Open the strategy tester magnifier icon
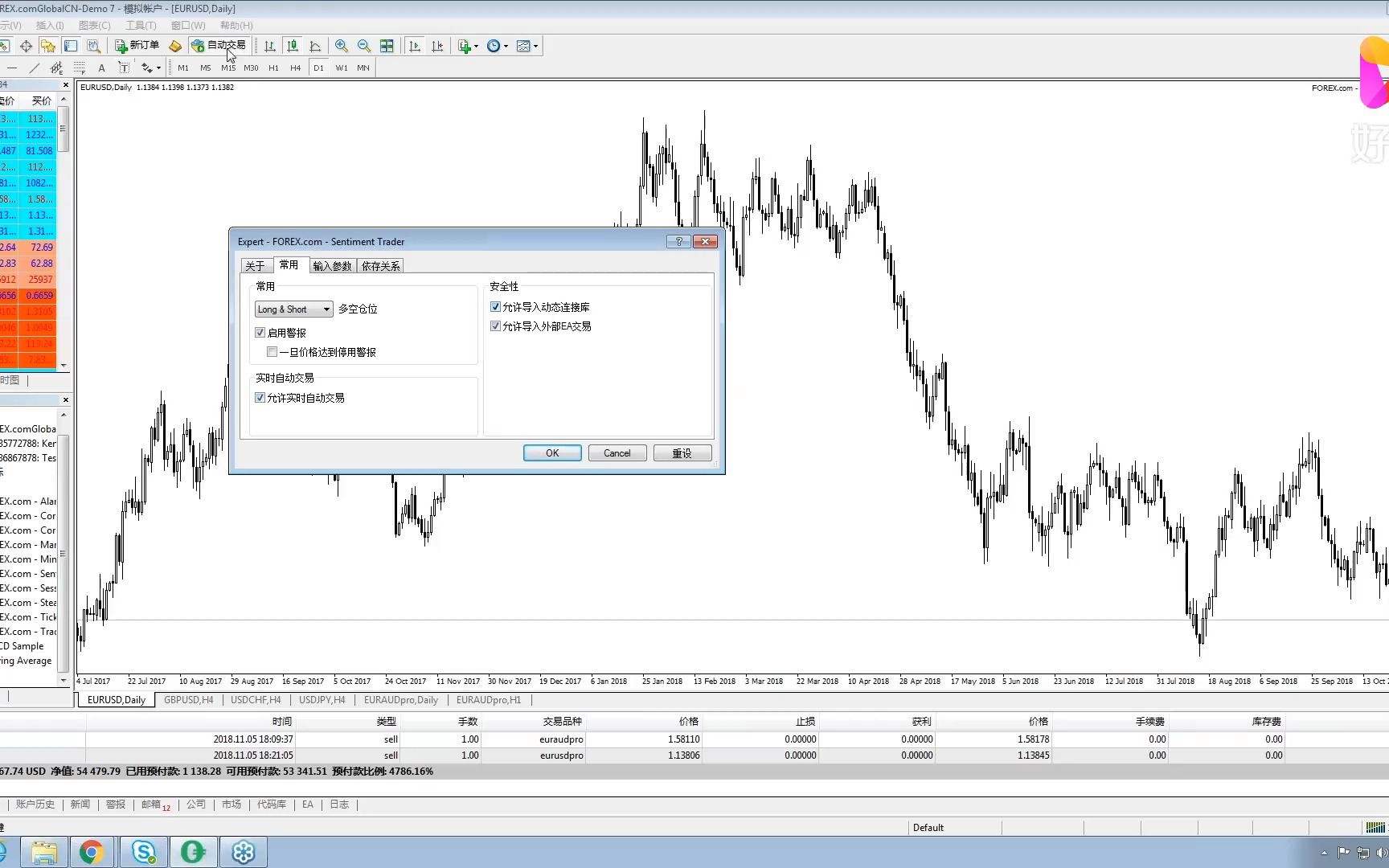 click(x=93, y=46)
